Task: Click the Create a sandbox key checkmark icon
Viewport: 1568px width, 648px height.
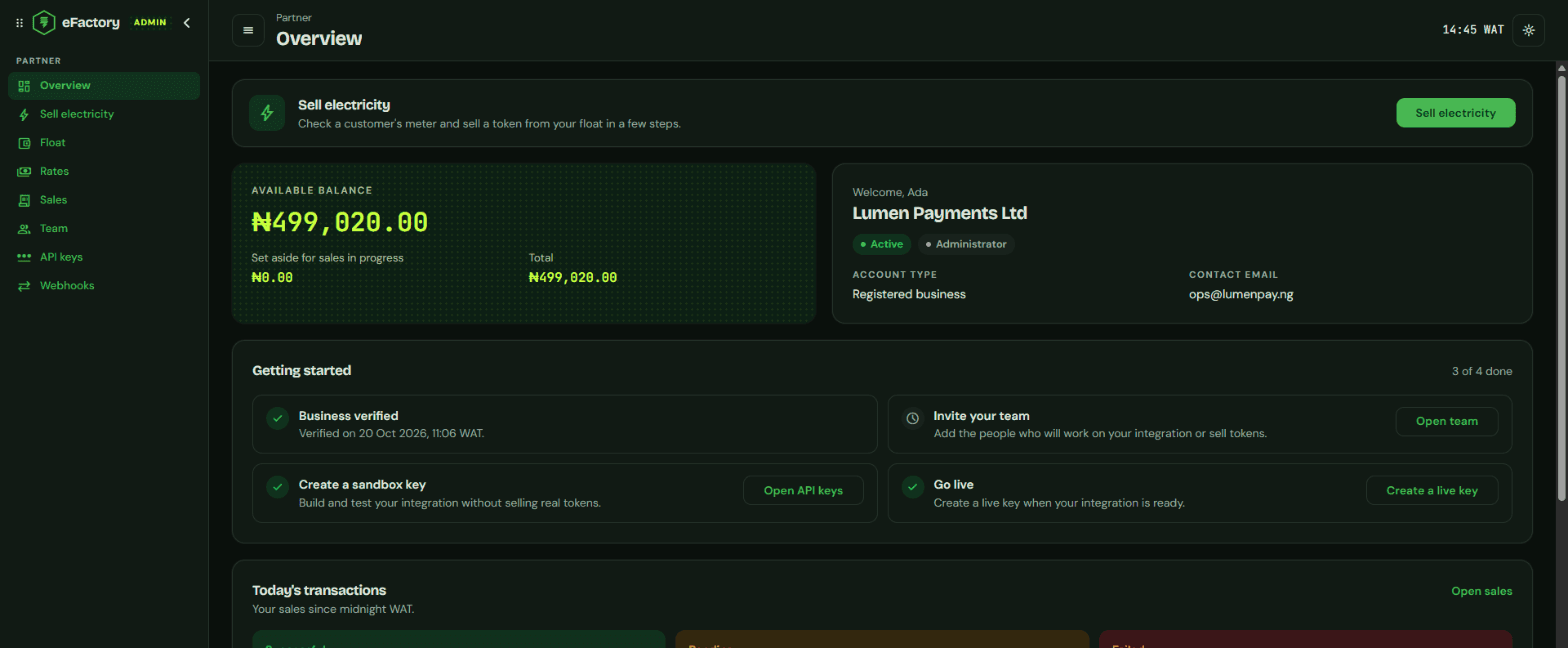Action: [x=278, y=487]
